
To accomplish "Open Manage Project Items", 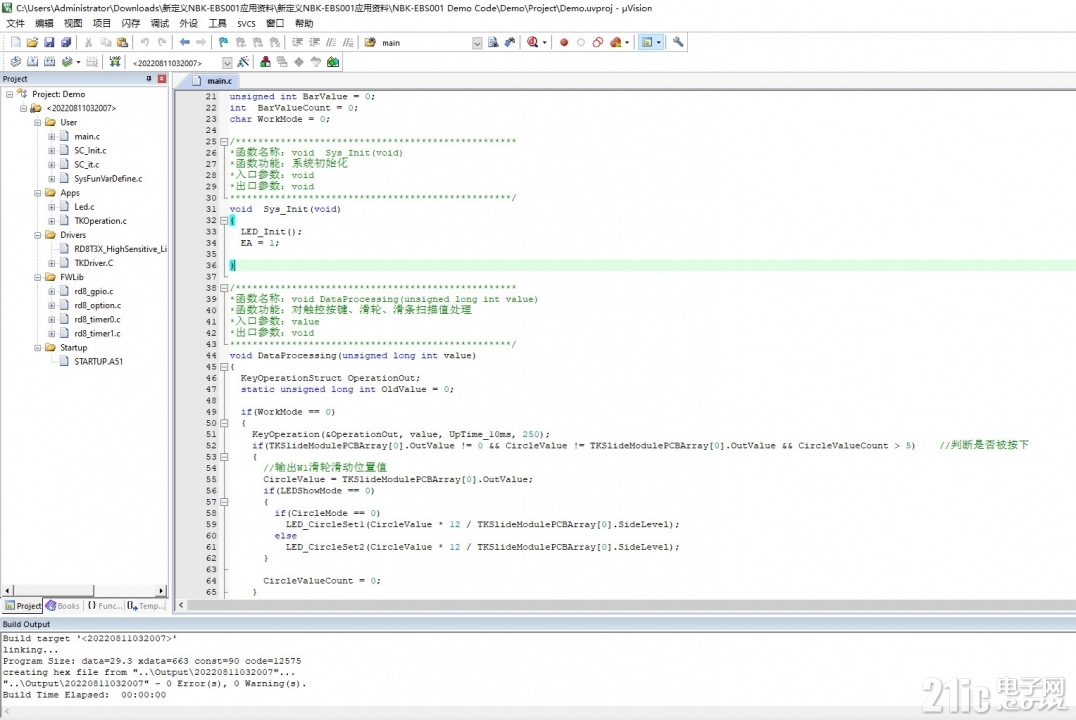I will 265,62.
